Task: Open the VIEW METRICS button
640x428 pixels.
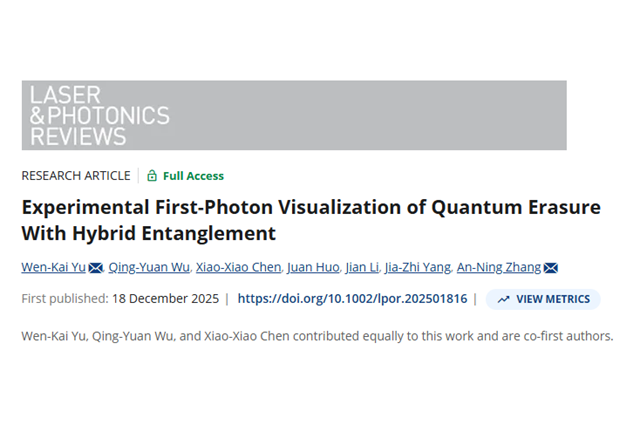Action: 543,299
